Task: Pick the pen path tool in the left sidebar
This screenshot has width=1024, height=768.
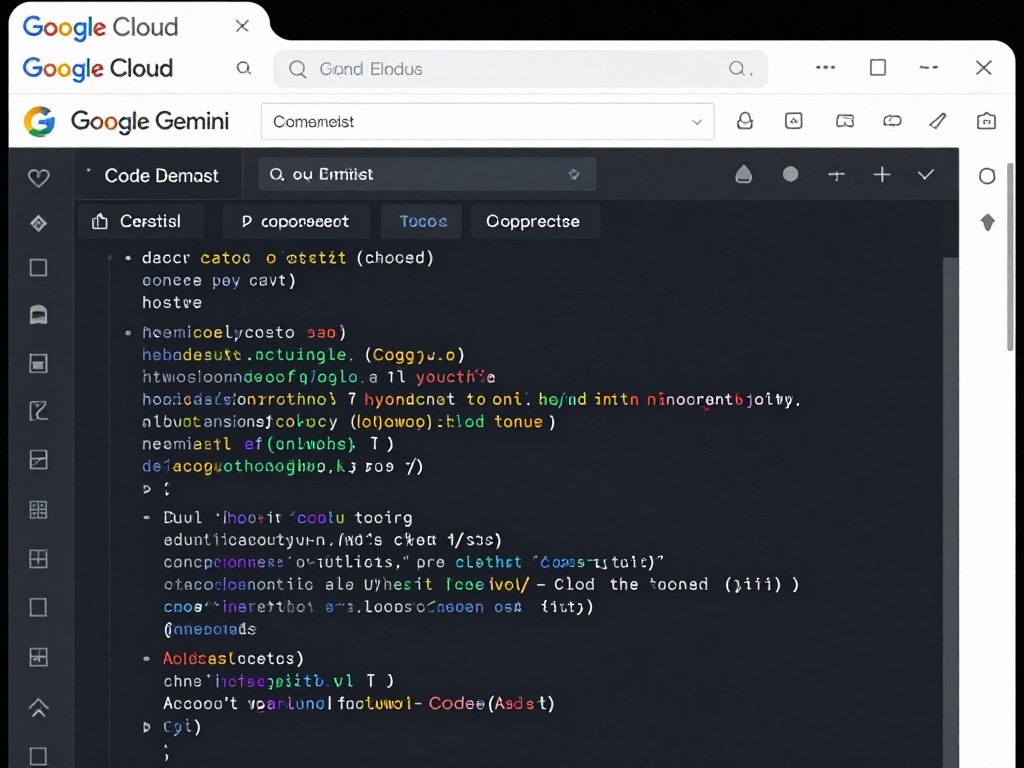Action: (38, 410)
